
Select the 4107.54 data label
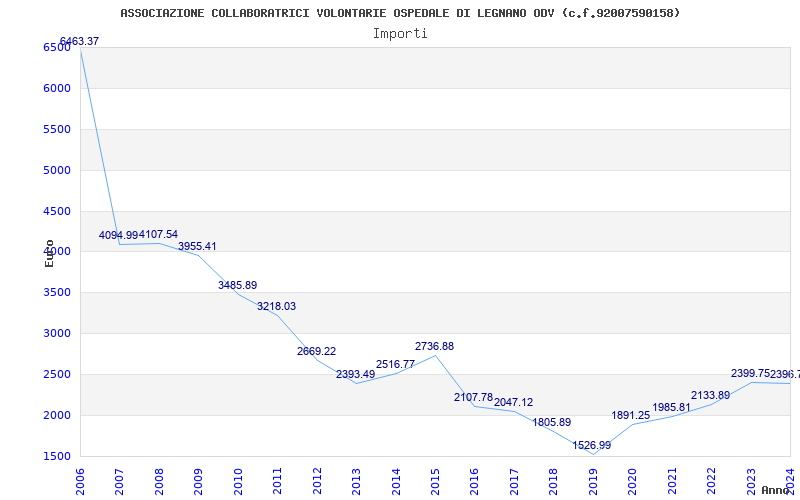tap(158, 234)
